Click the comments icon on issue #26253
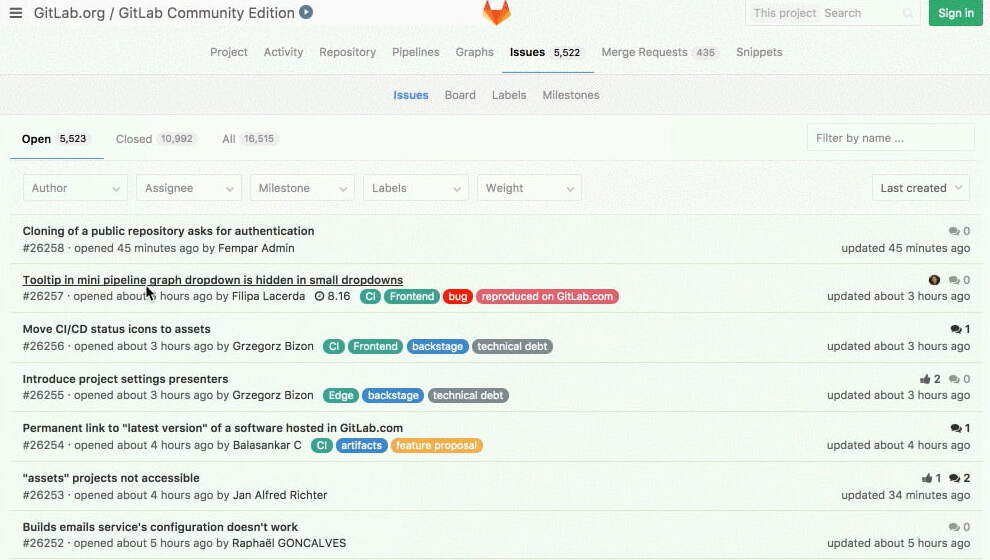The width and height of the screenshot is (990, 560). pyautogui.click(x=954, y=478)
